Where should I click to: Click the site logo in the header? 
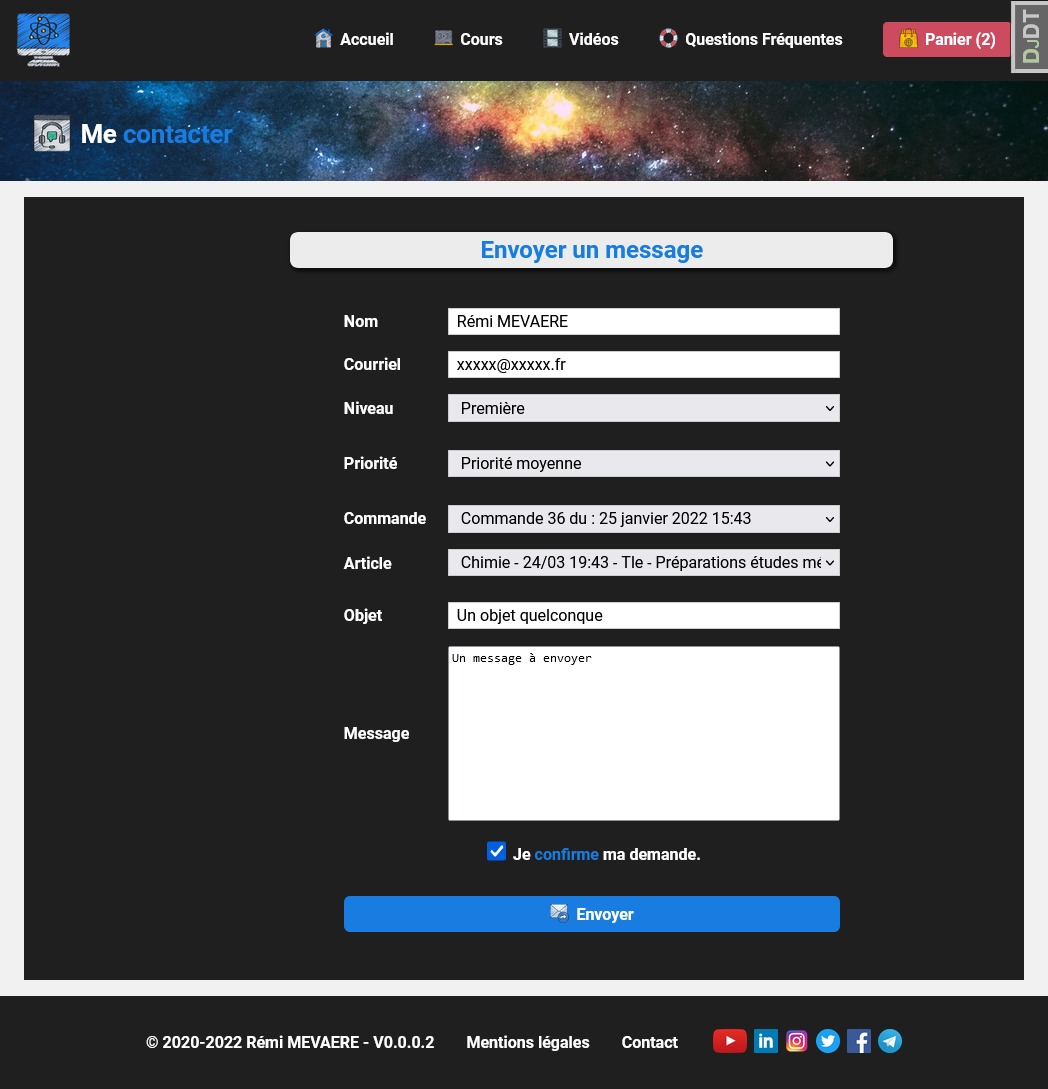[44, 40]
